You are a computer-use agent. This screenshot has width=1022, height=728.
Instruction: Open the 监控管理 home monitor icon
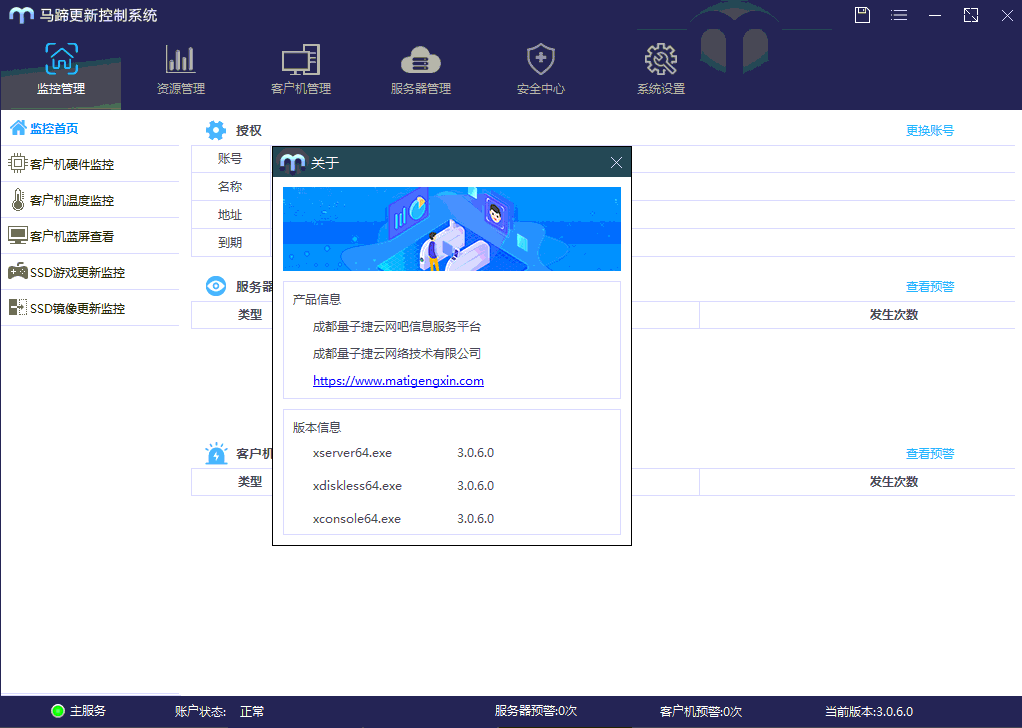tap(61, 59)
